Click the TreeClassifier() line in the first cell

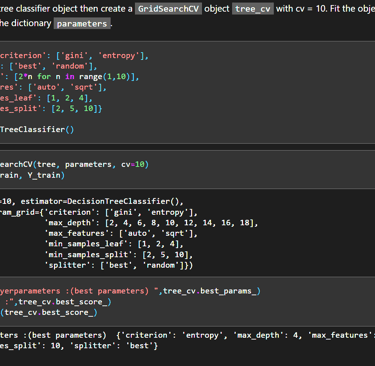tap(37, 129)
